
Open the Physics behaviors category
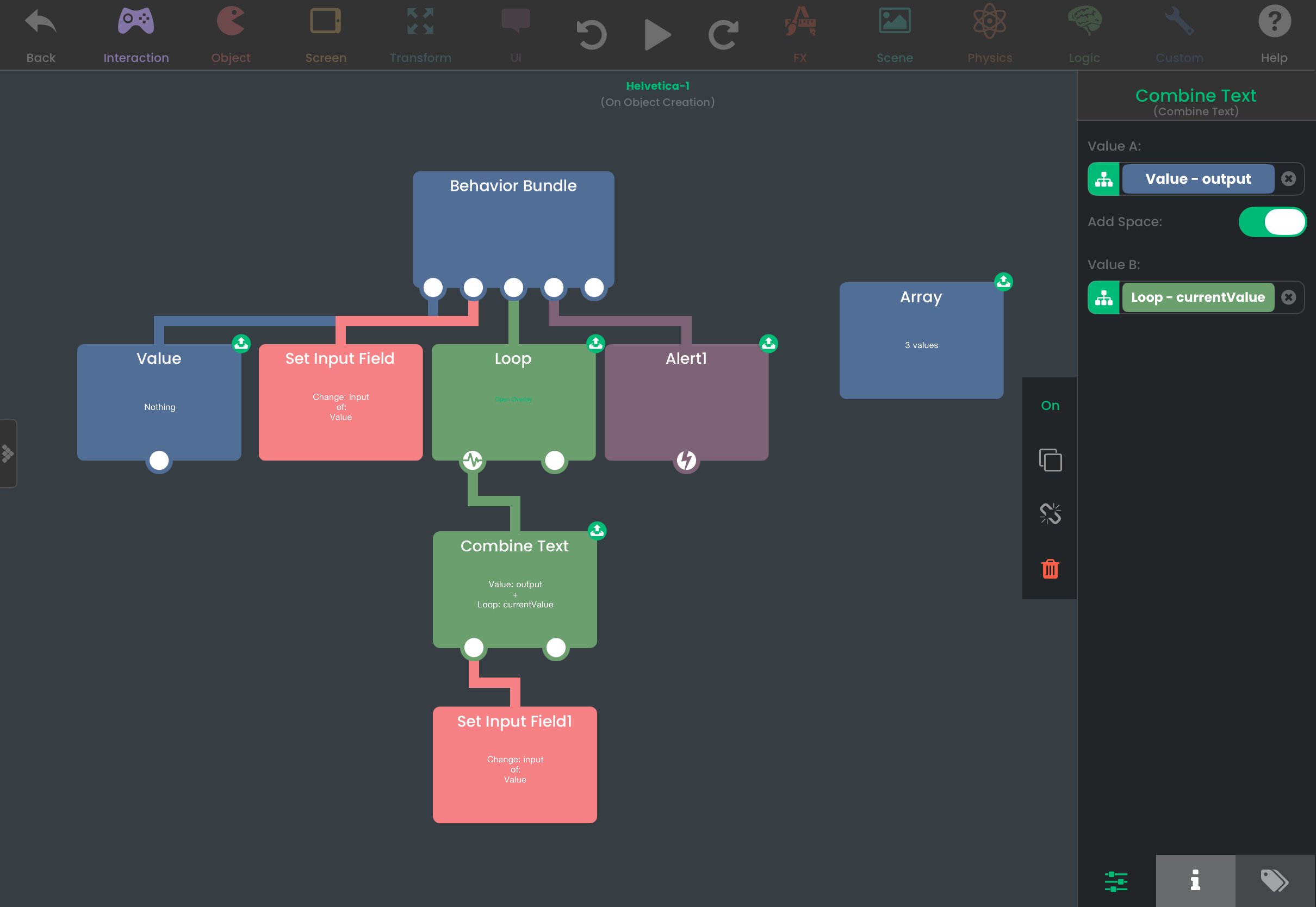[989, 35]
